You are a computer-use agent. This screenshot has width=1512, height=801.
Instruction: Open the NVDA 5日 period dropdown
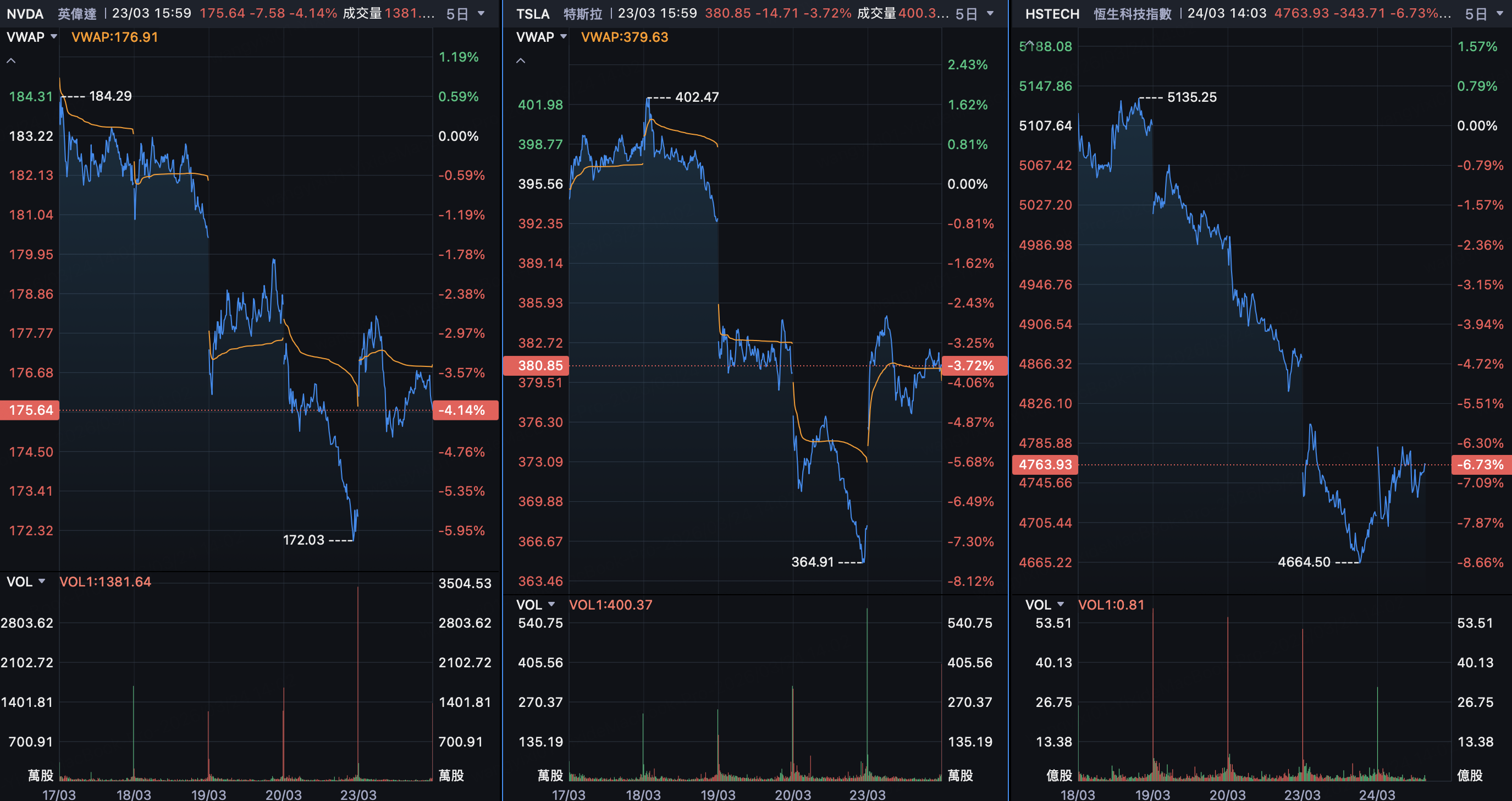click(465, 14)
